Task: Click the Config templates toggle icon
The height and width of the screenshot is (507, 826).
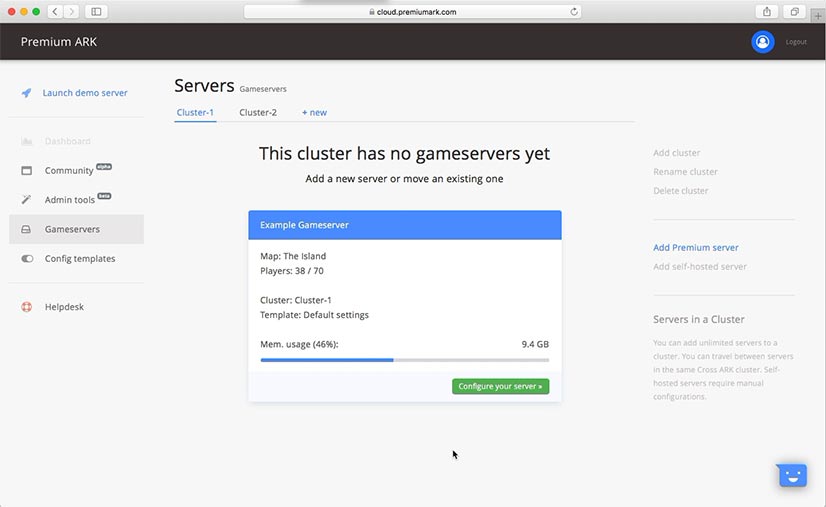Action: 27,259
